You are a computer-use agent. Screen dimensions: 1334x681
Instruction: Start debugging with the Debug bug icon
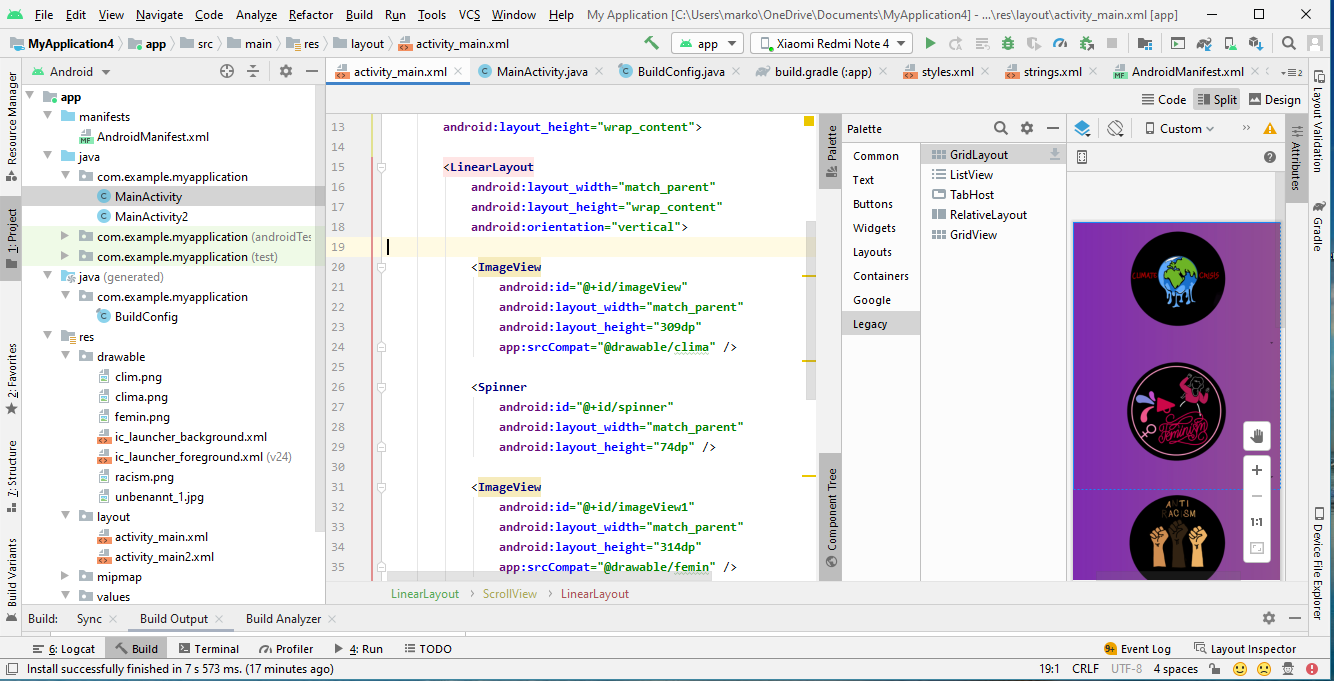[x=1008, y=44]
